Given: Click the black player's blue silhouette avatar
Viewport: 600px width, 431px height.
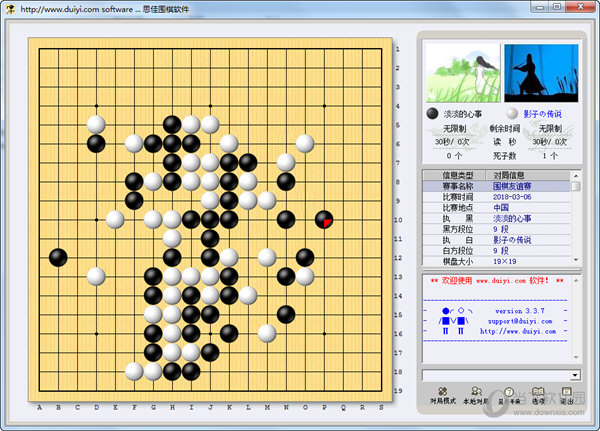Looking at the screenshot, I should click(541, 73).
